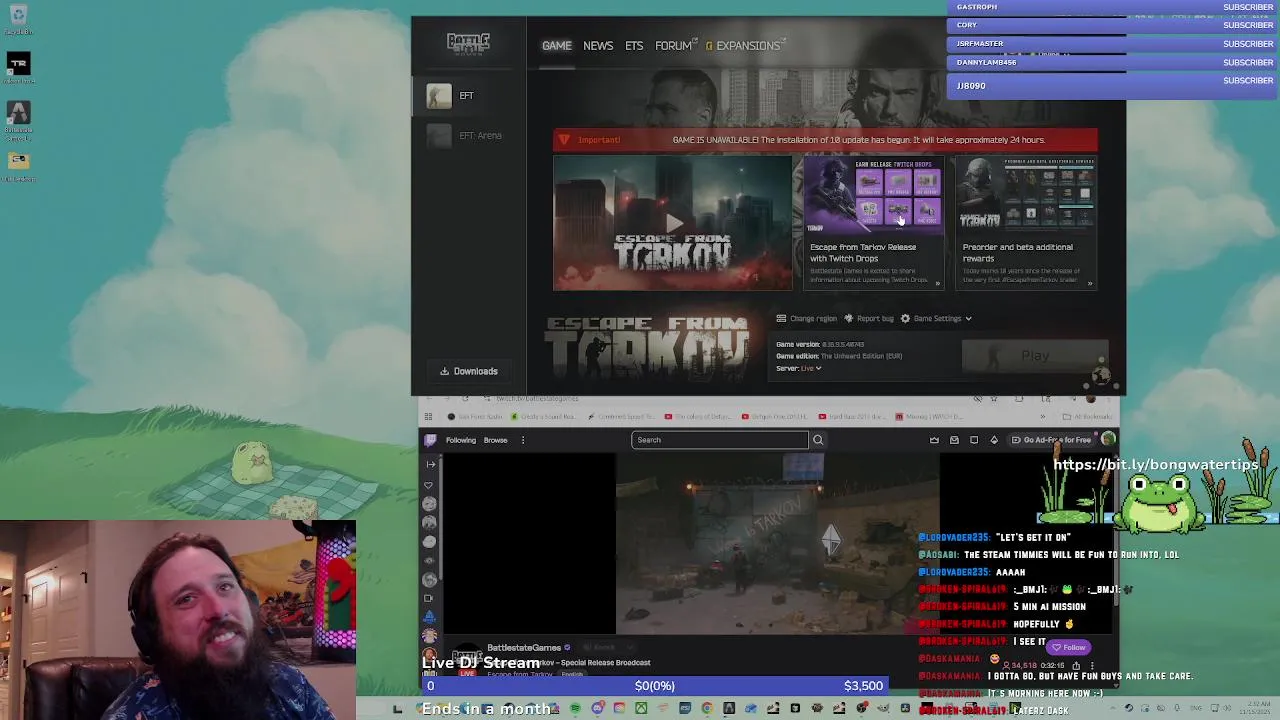Open Preorder and beta additional rewards article
The height and width of the screenshot is (720, 1280).
tap(1028, 222)
